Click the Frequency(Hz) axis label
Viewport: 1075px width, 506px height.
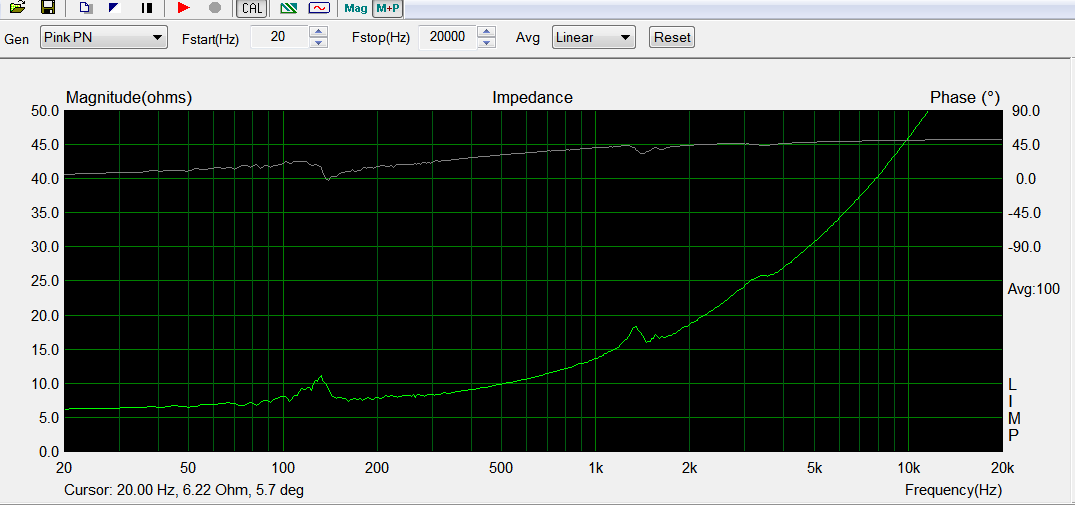click(x=953, y=490)
